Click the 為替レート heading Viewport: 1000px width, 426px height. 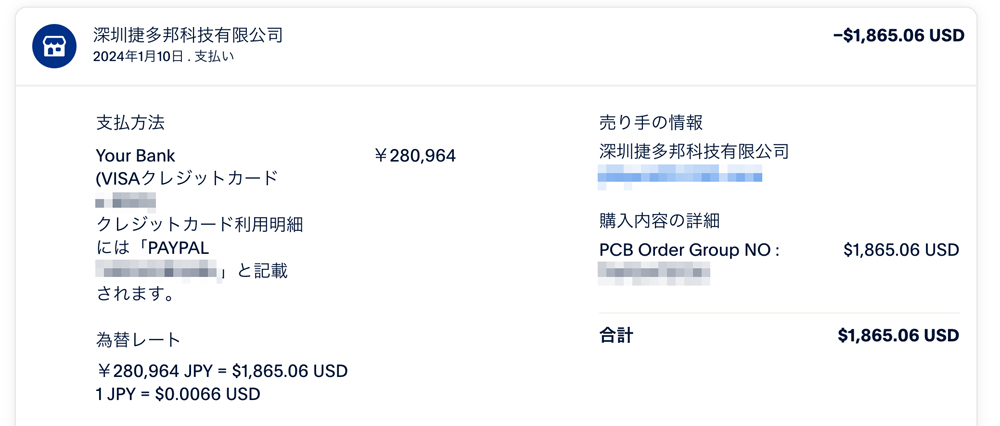pyautogui.click(x=138, y=340)
